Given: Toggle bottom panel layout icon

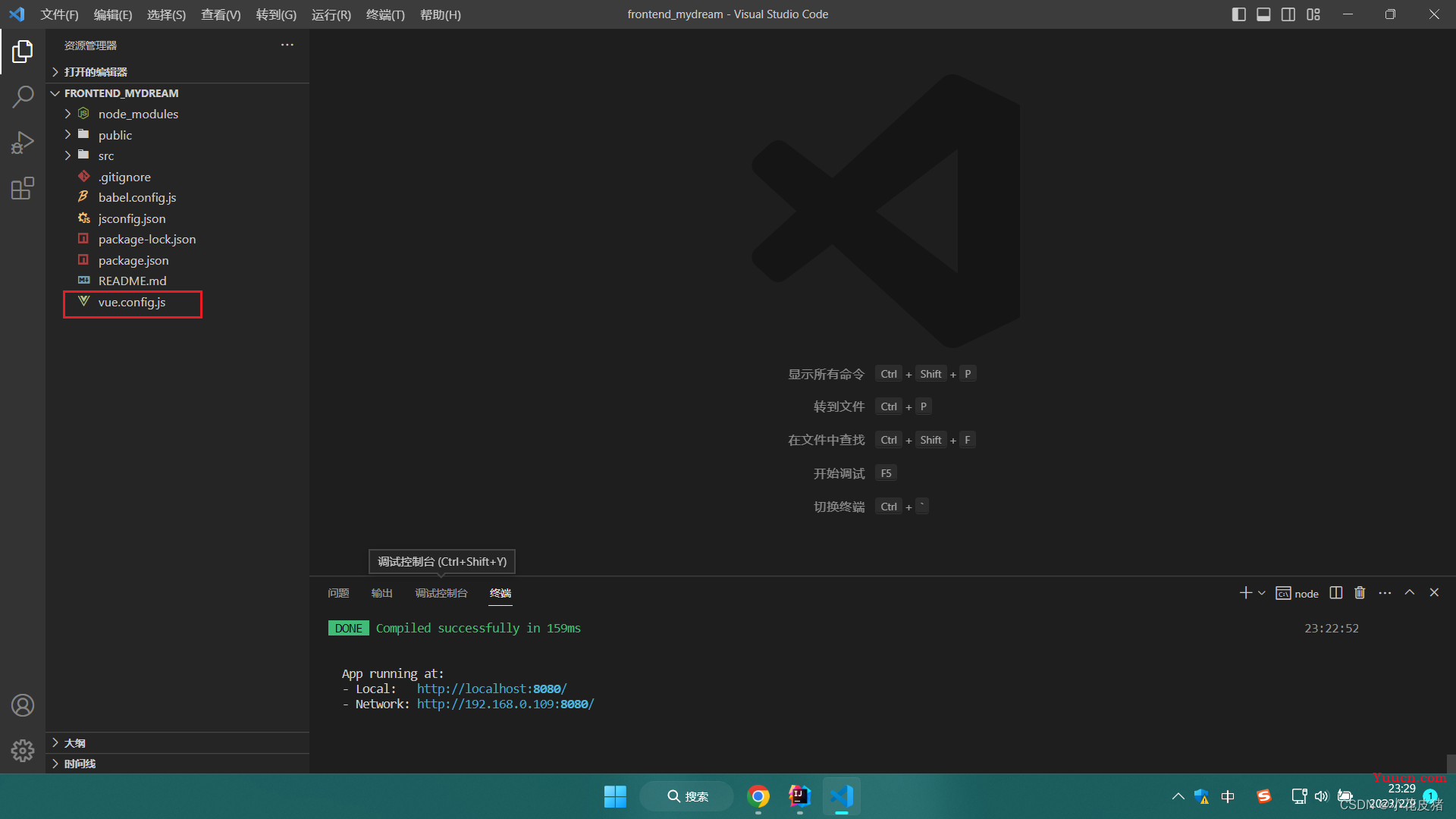Looking at the screenshot, I should (x=1263, y=14).
